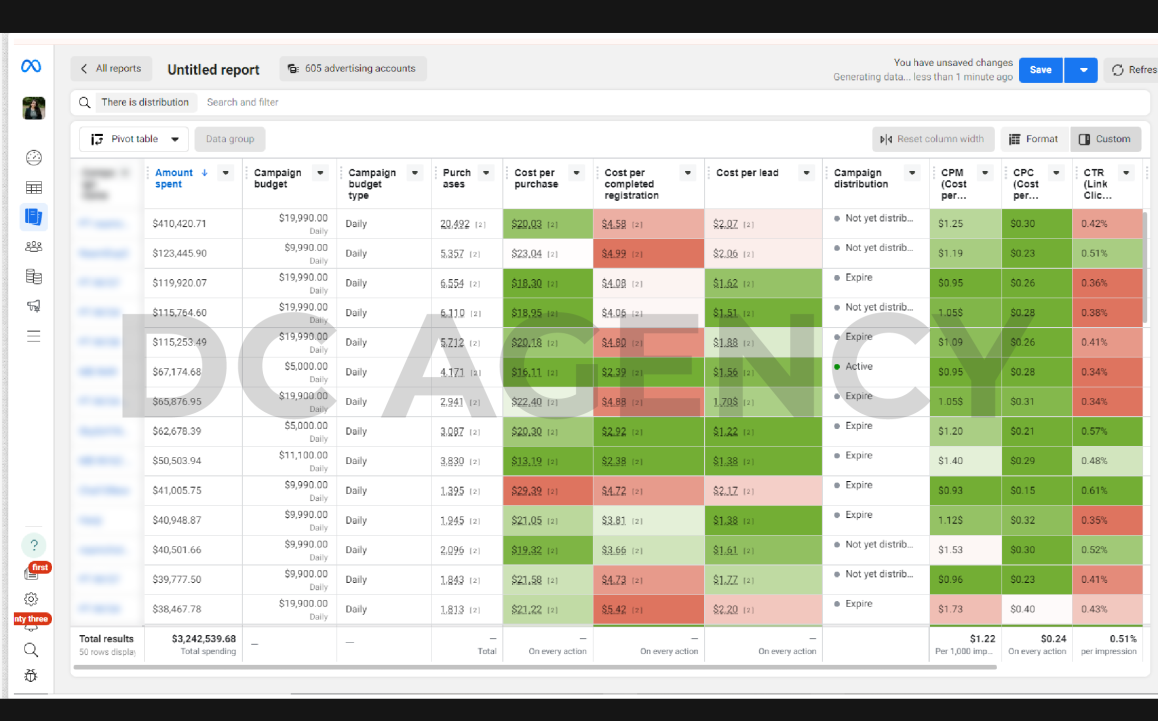Click the settings gear in sidebar

tap(31, 599)
